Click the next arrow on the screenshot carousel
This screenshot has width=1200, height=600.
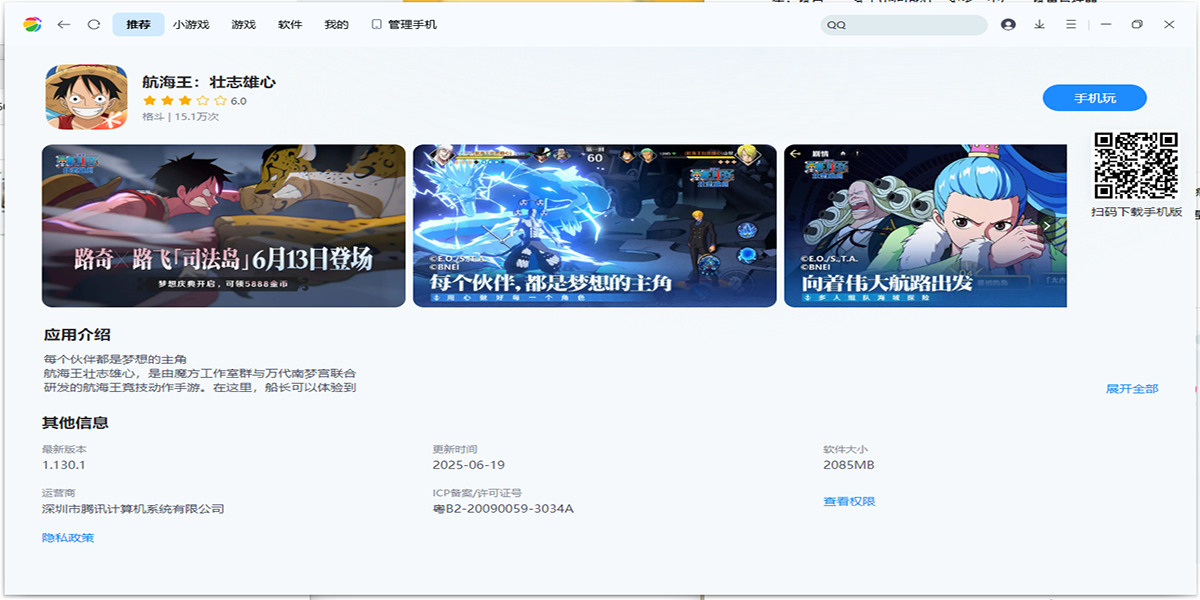[1047, 226]
